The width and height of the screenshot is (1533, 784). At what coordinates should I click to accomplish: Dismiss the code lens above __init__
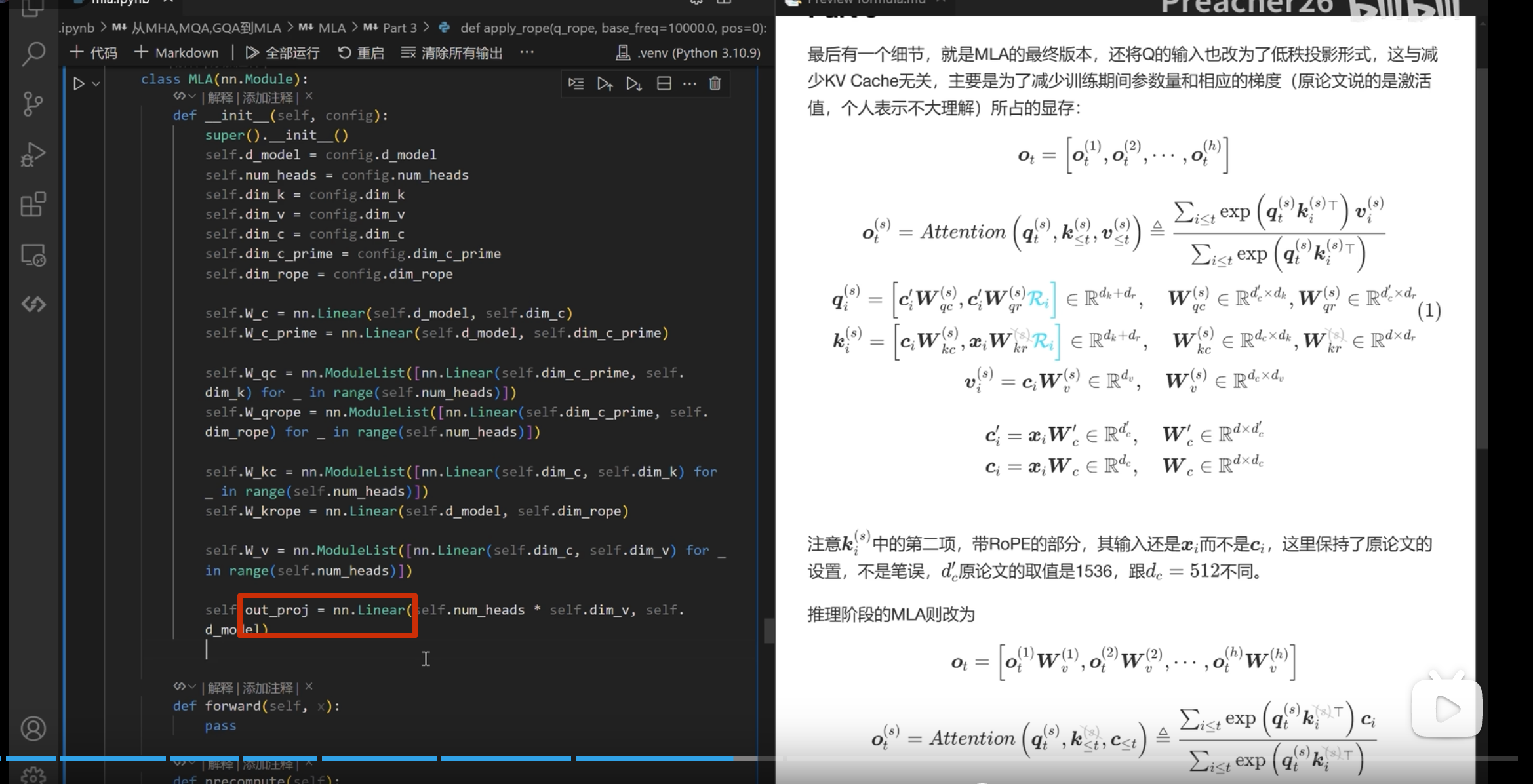(x=309, y=96)
